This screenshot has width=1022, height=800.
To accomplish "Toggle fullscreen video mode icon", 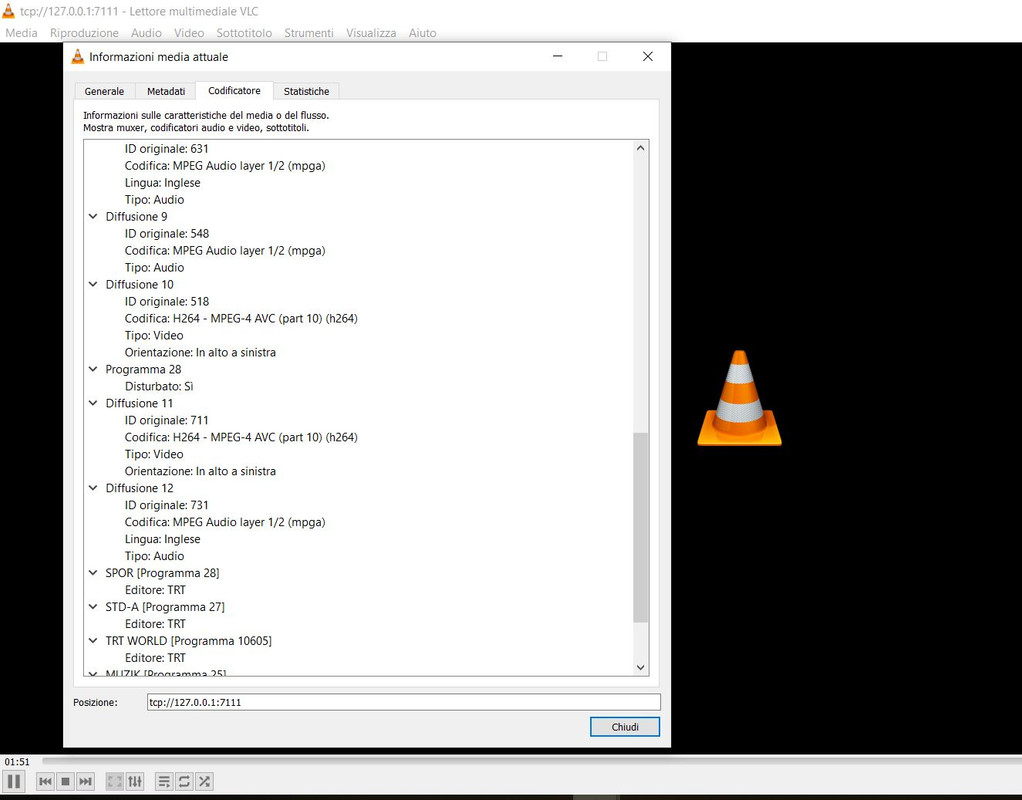I will 115,781.
